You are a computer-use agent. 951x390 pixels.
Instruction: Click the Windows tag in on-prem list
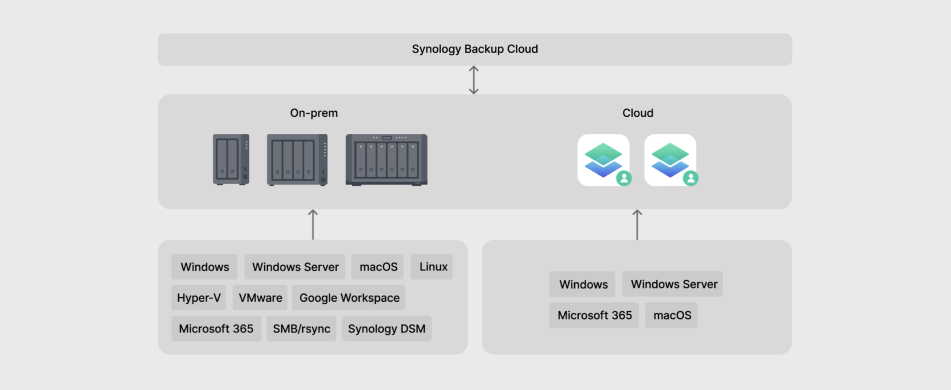(204, 267)
